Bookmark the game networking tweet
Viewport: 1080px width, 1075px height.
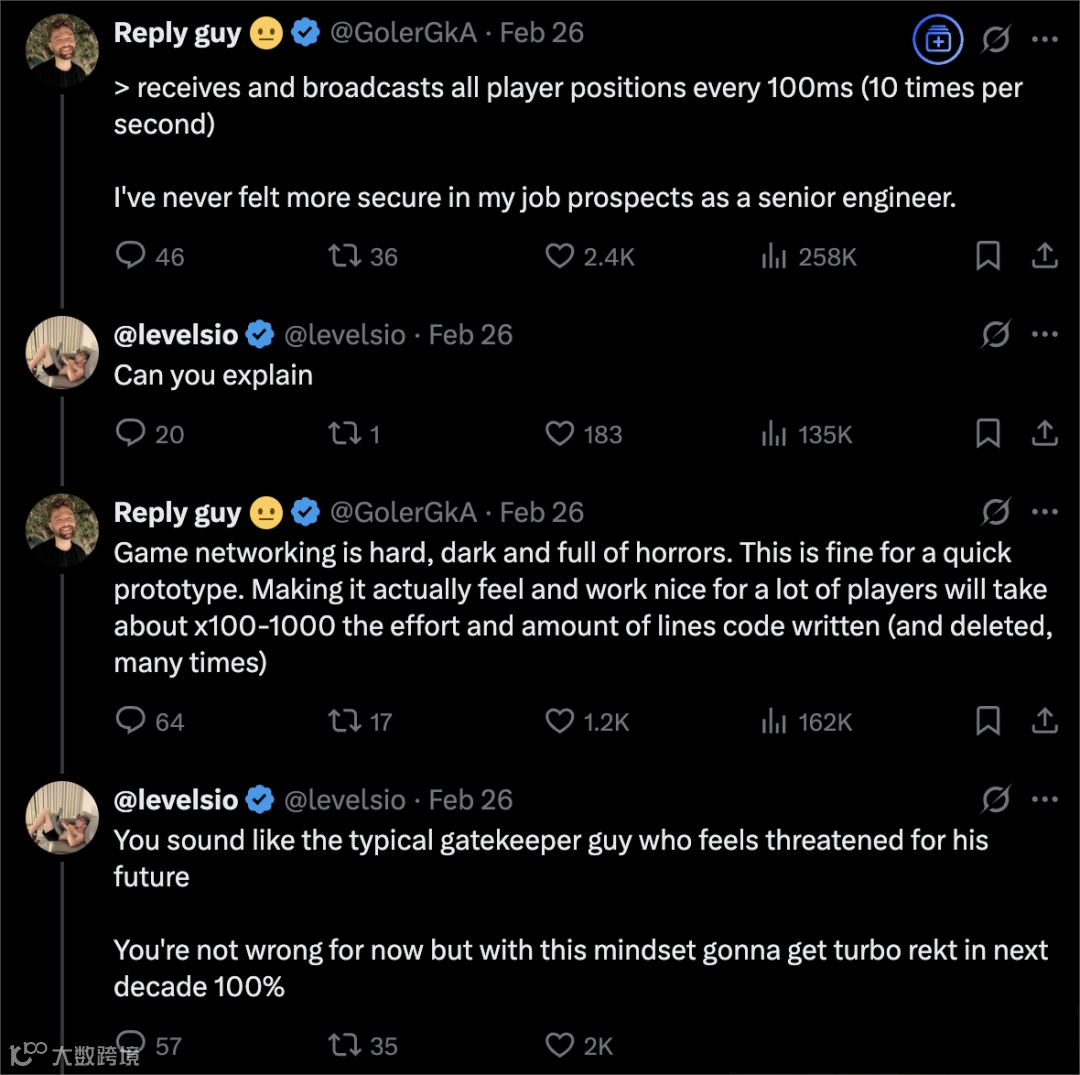[988, 721]
